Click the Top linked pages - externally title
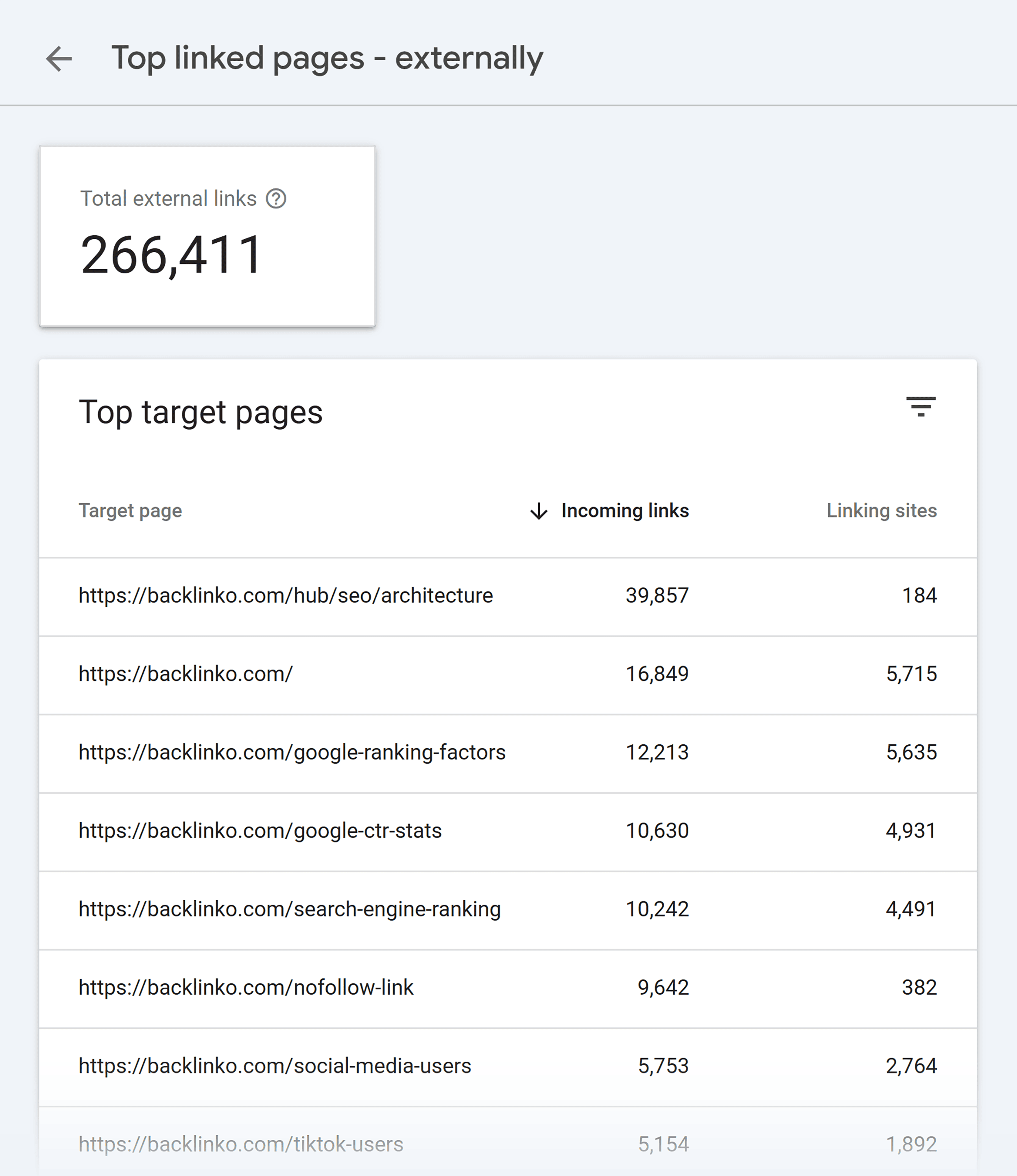The width and height of the screenshot is (1017, 1176). 327,59
